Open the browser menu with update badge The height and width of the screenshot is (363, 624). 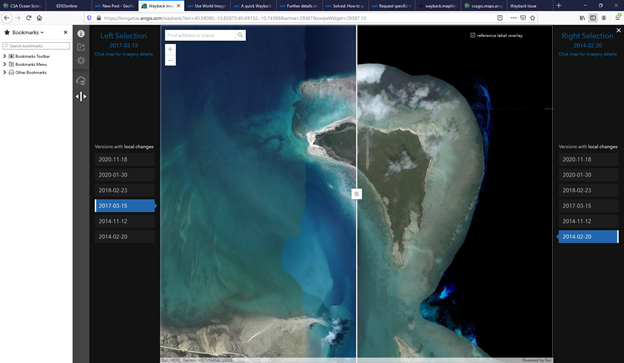618,17
